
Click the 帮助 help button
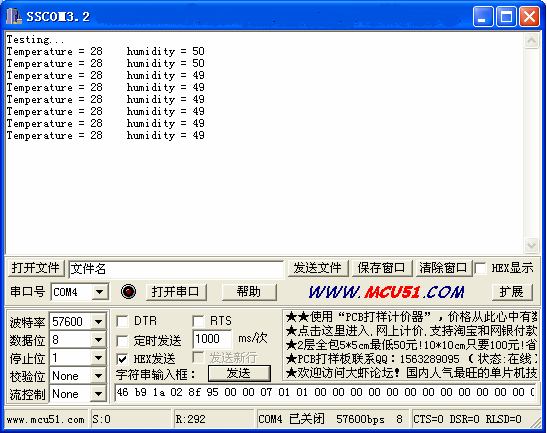(x=249, y=292)
